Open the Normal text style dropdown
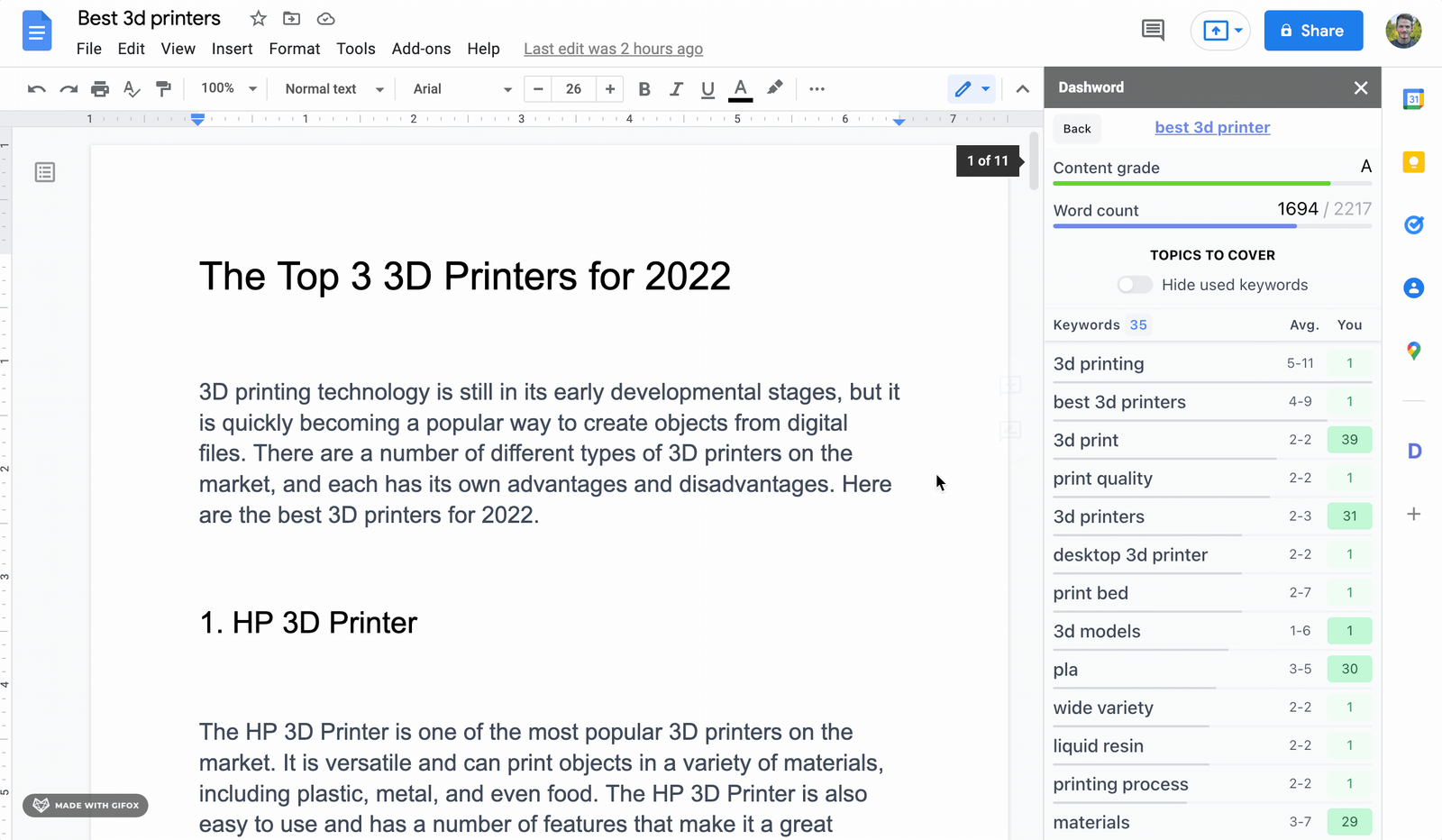This screenshot has height=840, width=1442. [334, 88]
